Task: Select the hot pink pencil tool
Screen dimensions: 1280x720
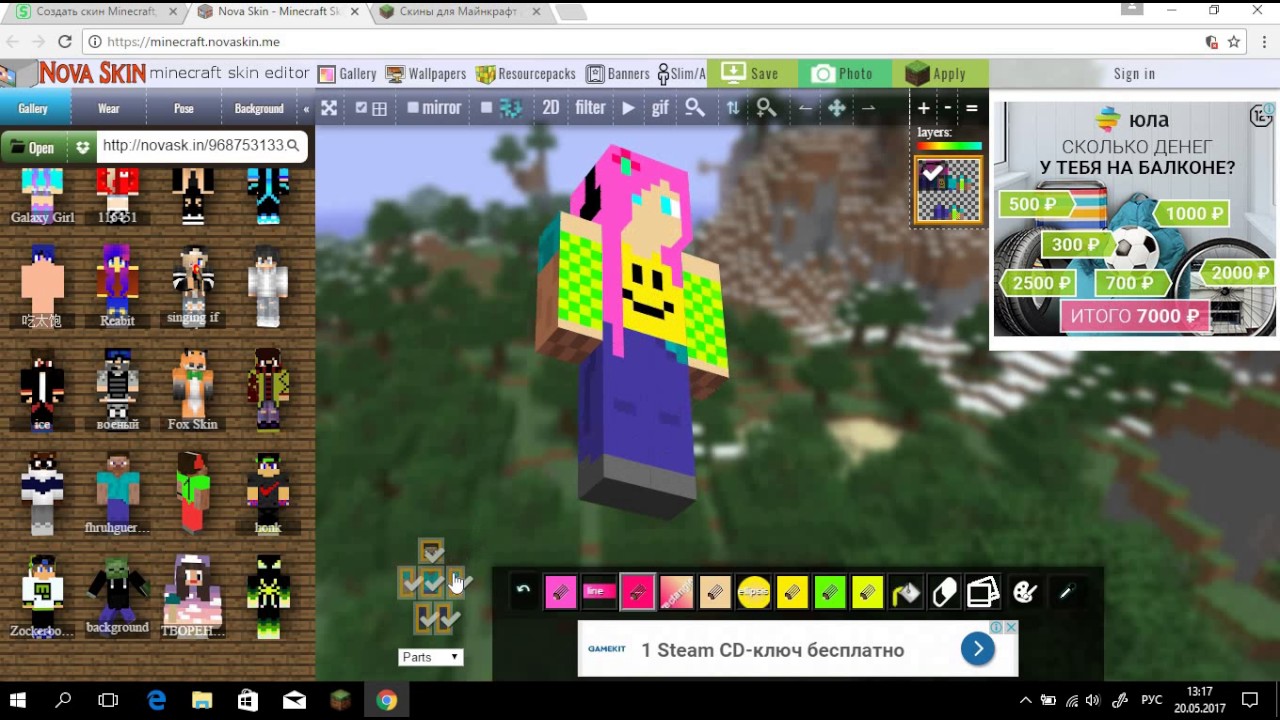Action: point(637,592)
